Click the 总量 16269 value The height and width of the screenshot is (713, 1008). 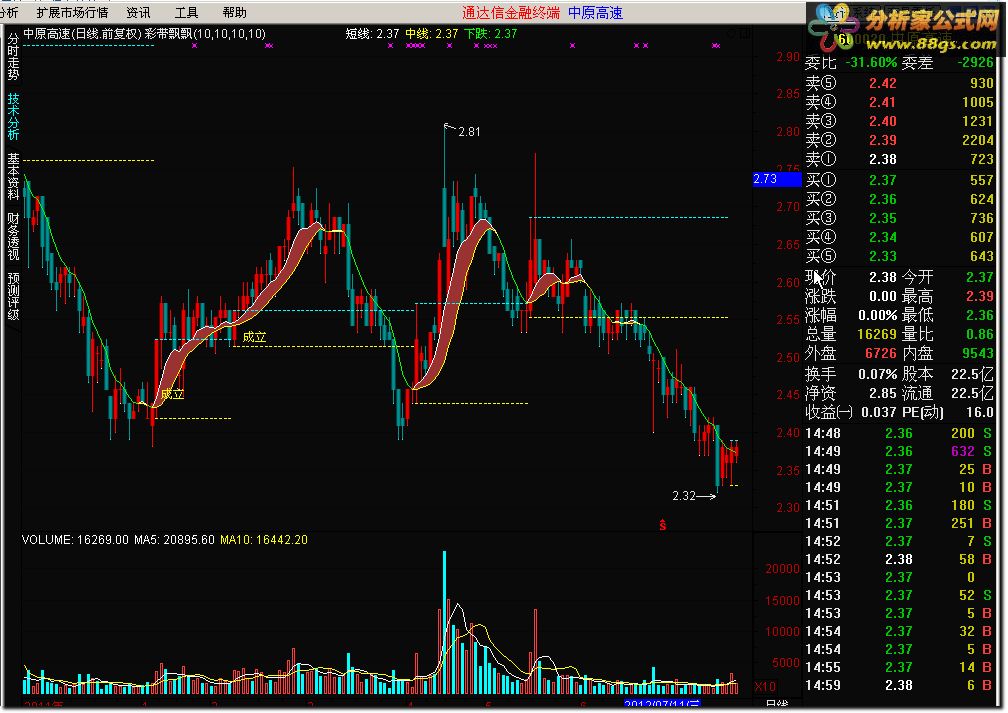(x=877, y=334)
